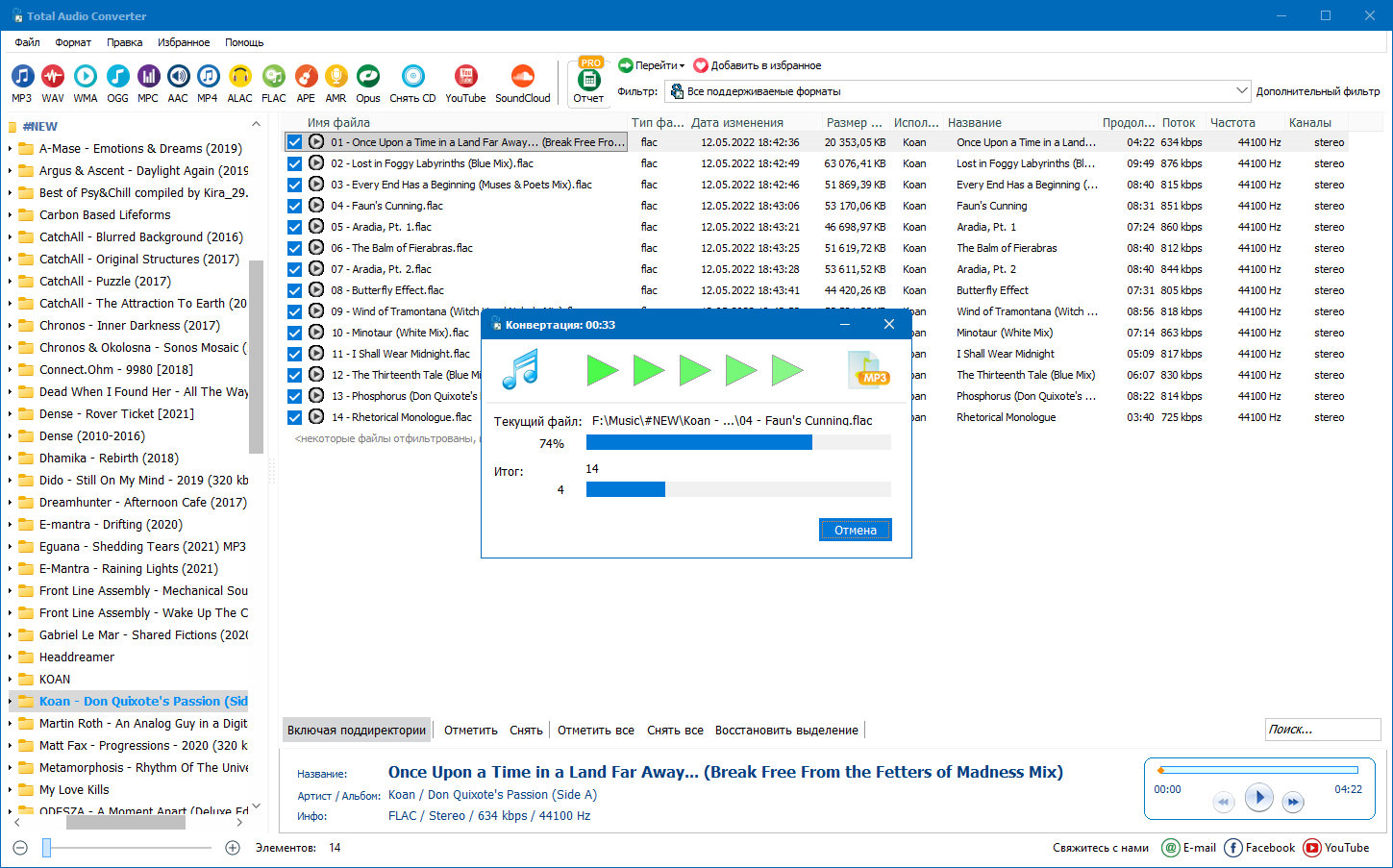1393x868 pixels.
Task: Click the SoundCloud toolbar icon
Action: tap(523, 84)
